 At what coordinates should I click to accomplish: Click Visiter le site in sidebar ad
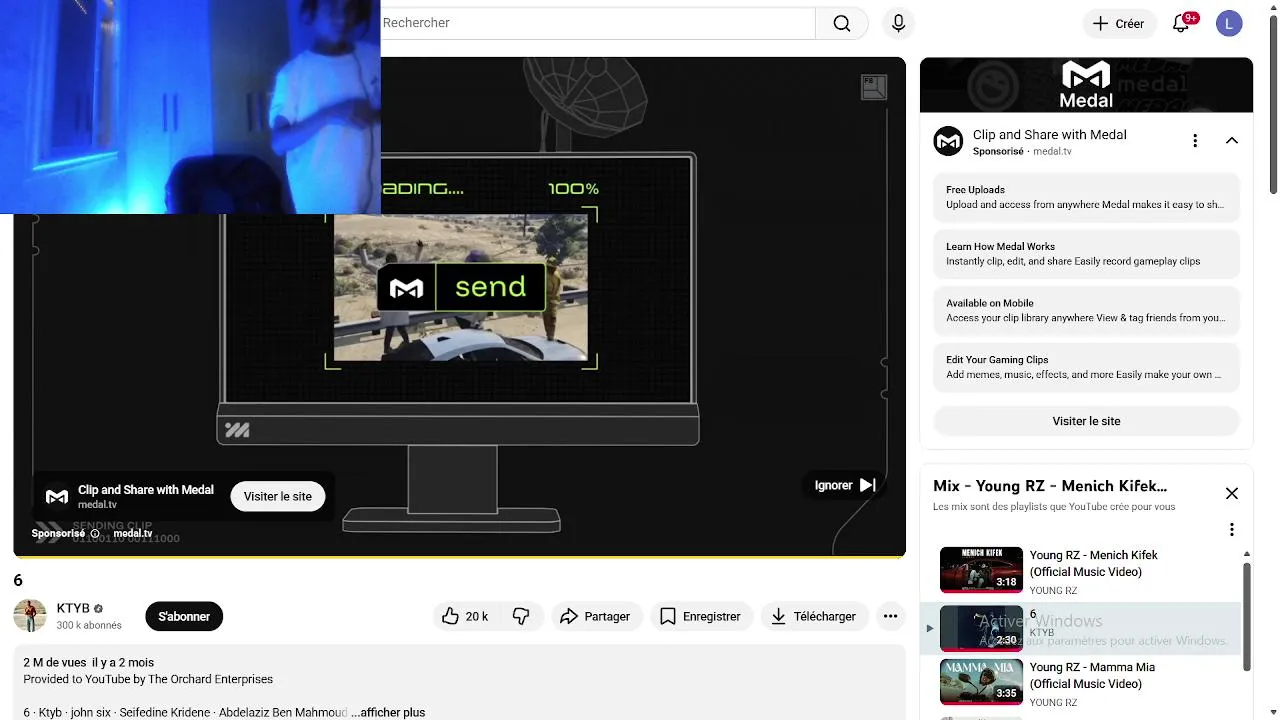tap(1086, 421)
